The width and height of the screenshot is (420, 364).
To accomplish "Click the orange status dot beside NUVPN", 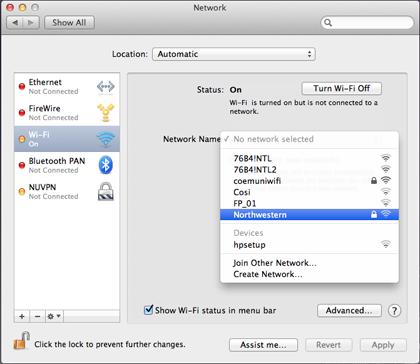I will tap(22, 192).
